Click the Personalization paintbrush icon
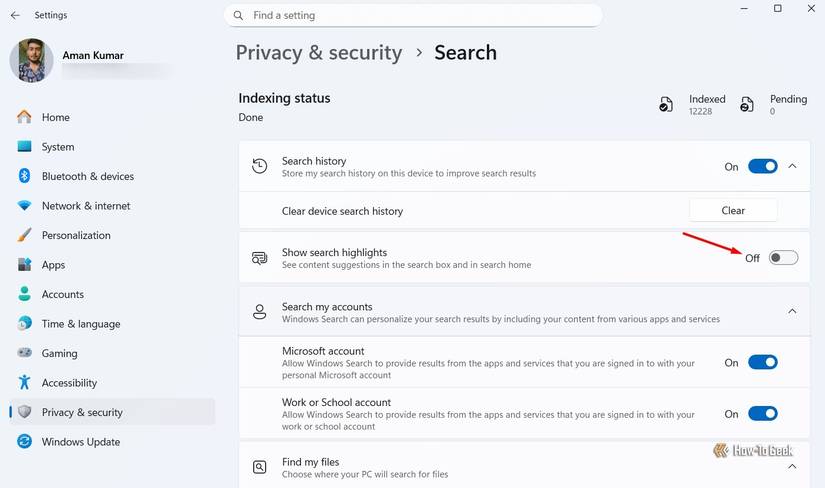825x488 pixels. point(25,235)
